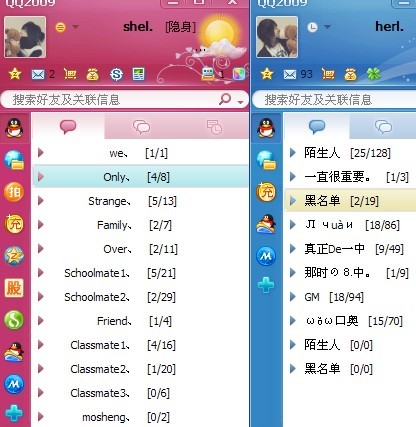Open the 93 unread mail icon
The height and width of the screenshot is (427, 416).
290,74
